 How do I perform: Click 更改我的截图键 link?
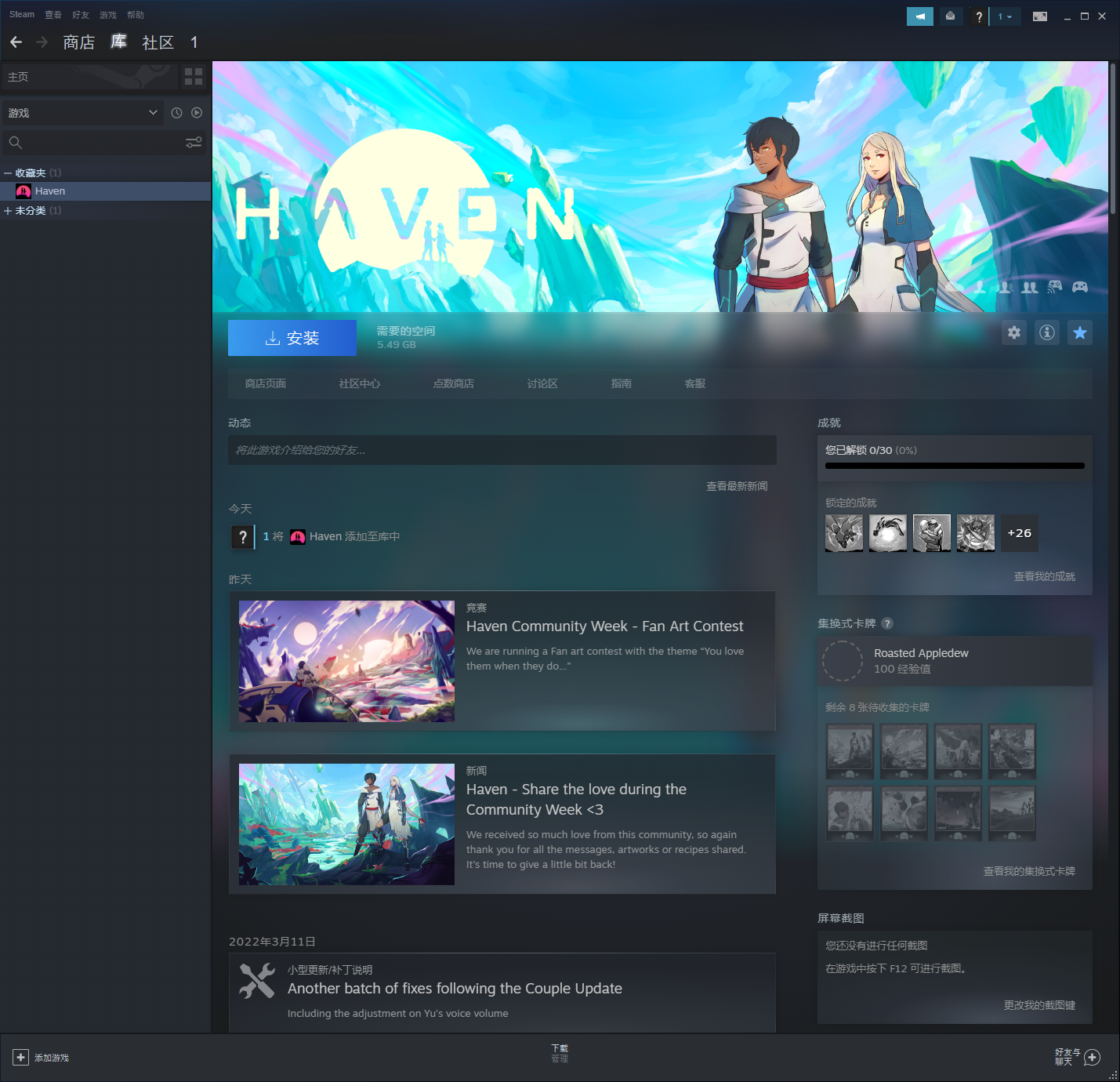pyautogui.click(x=1039, y=1005)
